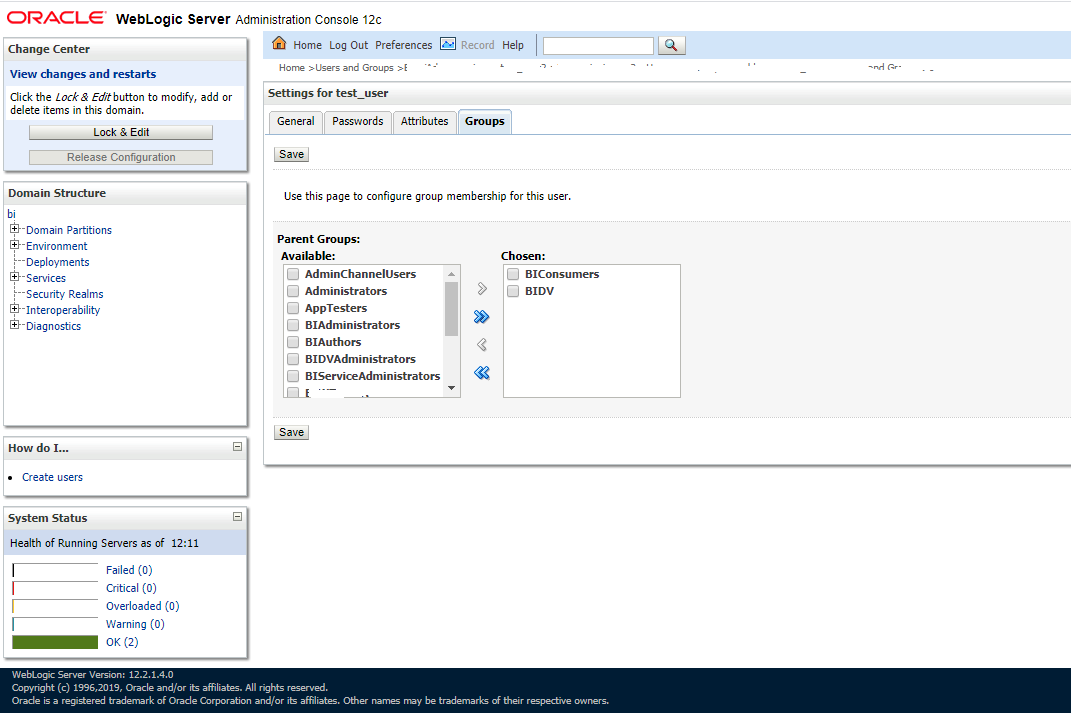
Task: Click Diagnostics tree link
Action: tap(53, 326)
